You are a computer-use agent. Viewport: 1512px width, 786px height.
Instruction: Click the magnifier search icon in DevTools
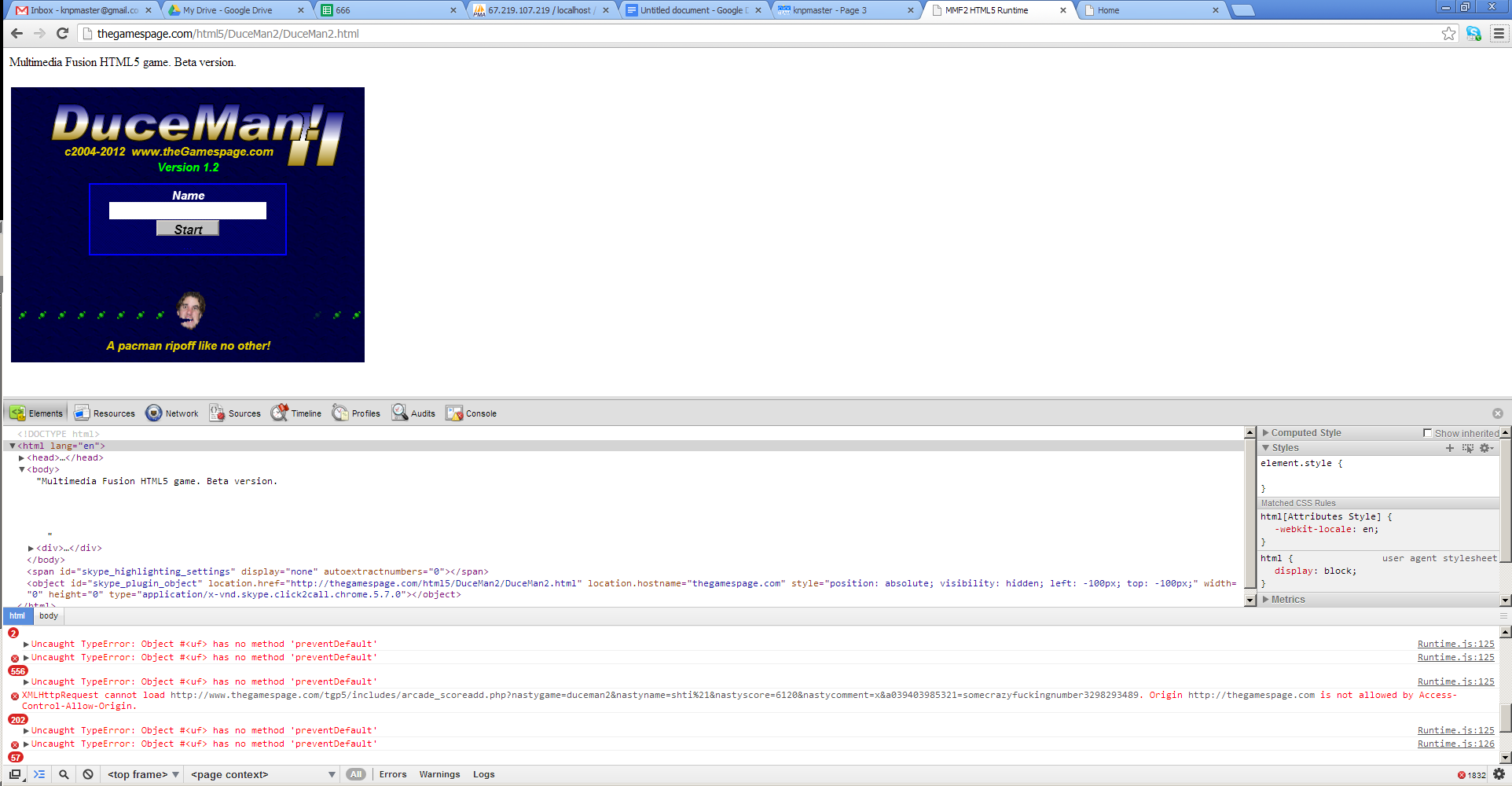[64, 774]
